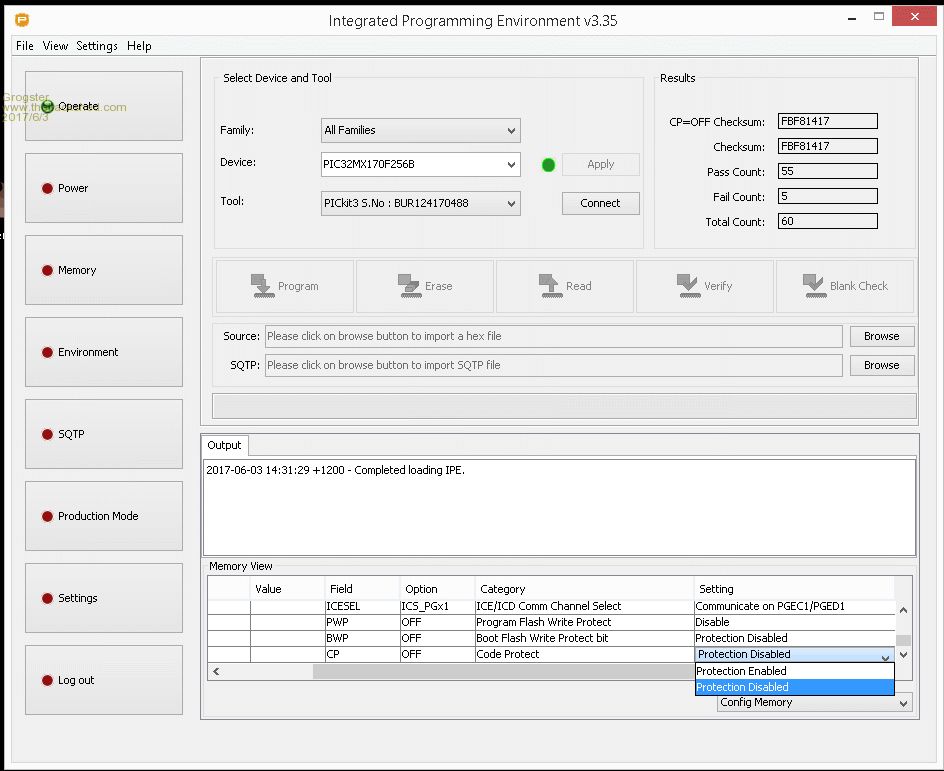Select the Operate mode in sidebar
This screenshot has width=944, height=771.
104,106
